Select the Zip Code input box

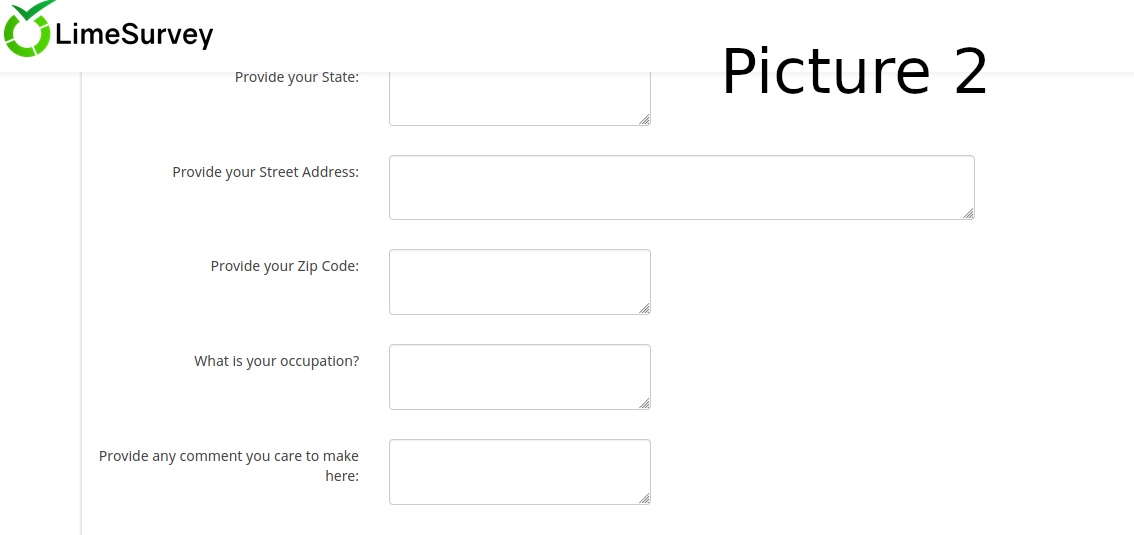point(519,281)
